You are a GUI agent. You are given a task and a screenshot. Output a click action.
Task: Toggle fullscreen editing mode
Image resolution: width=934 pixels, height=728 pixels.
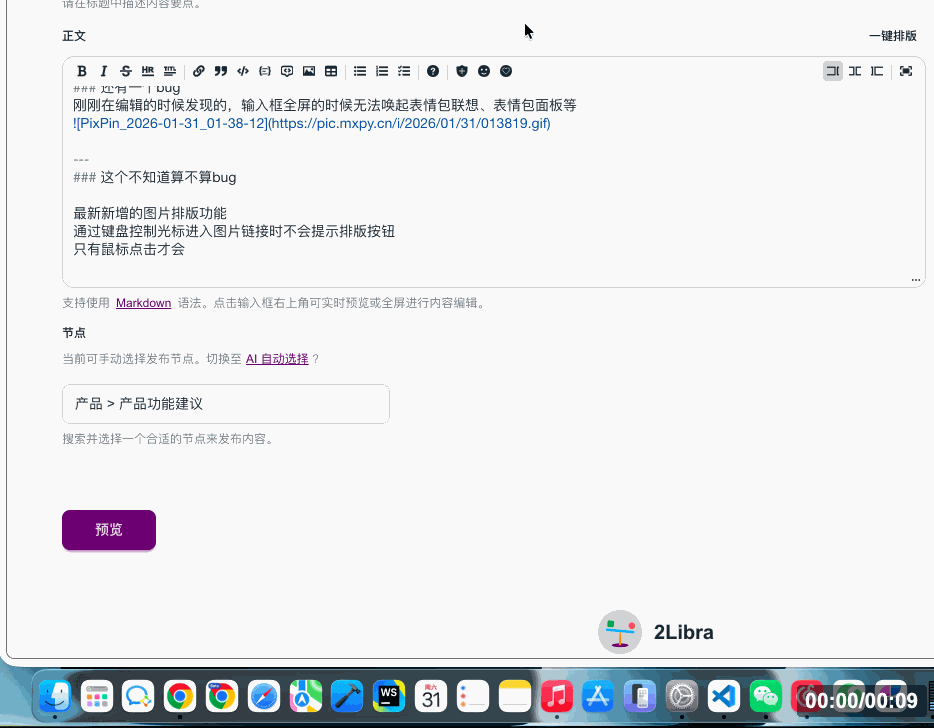point(906,71)
